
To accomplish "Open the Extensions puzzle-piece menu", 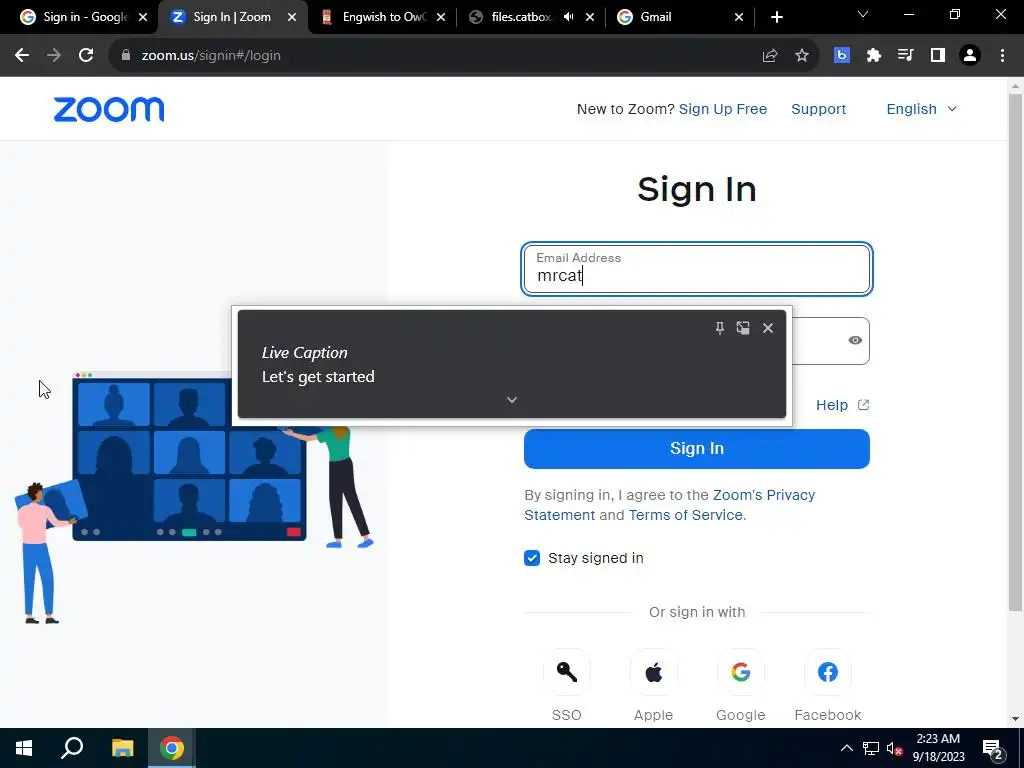I will tap(874, 56).
